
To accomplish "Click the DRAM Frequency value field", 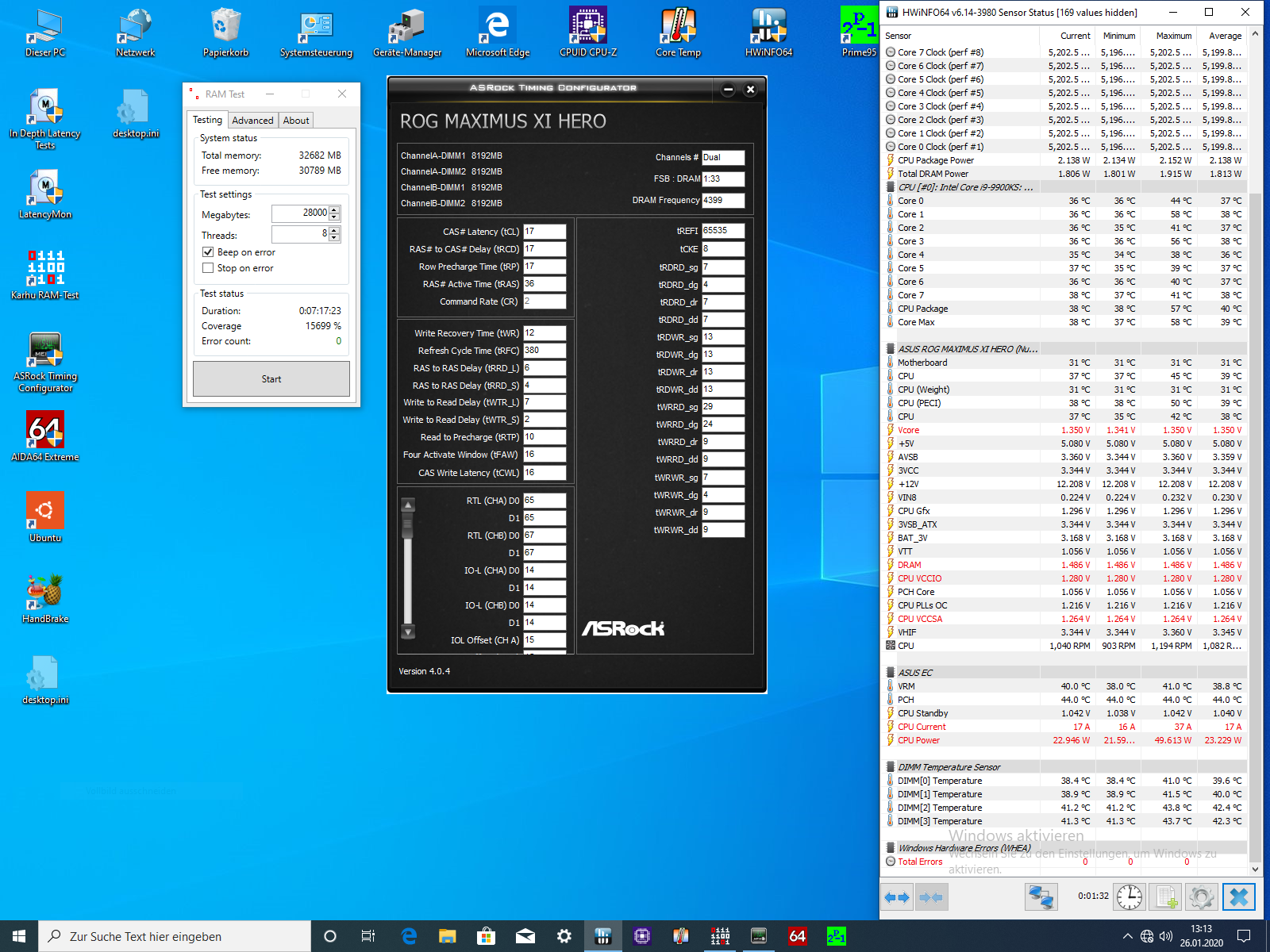I will coord(723,200).
